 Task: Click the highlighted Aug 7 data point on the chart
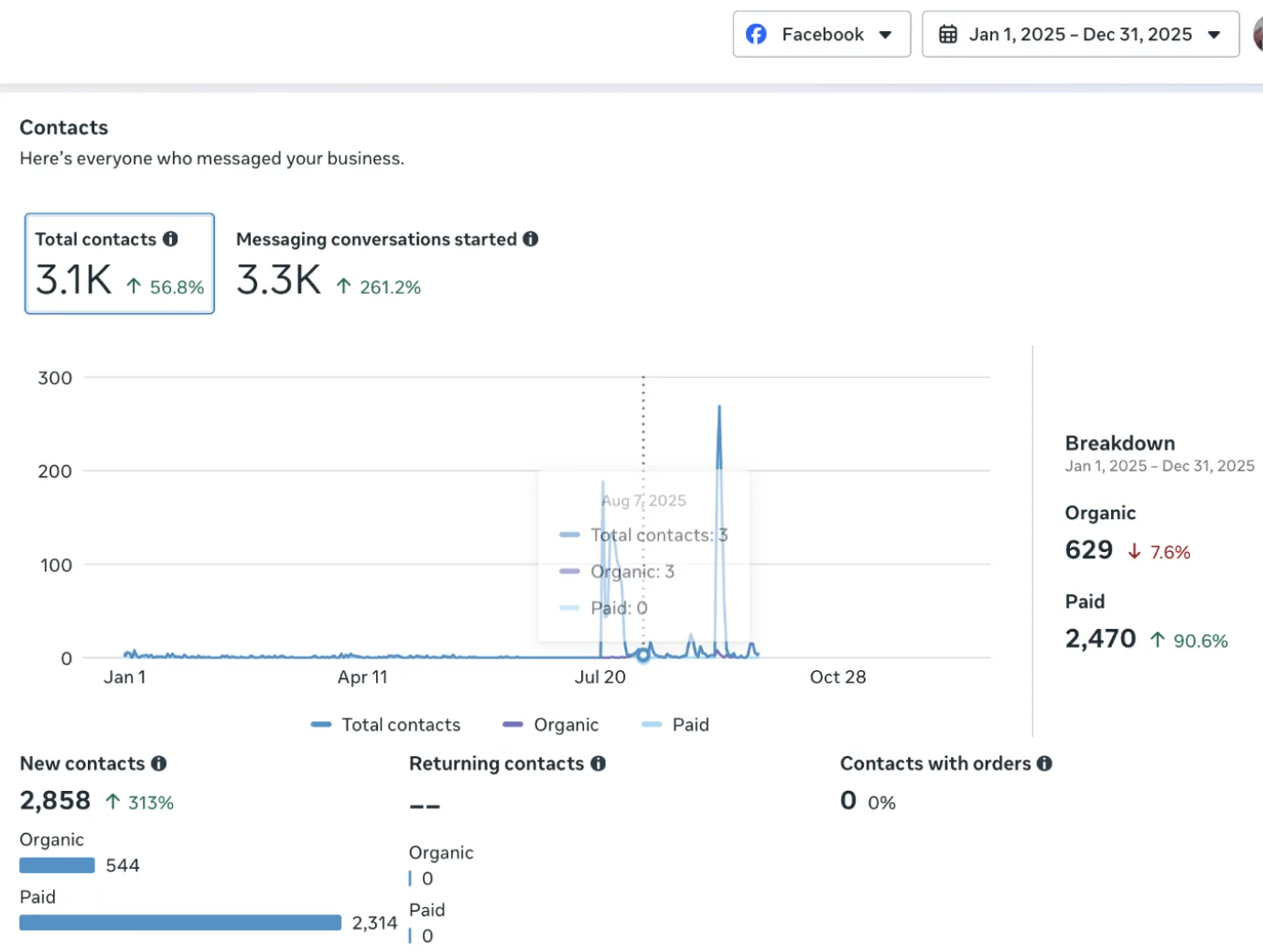pyautogui.click(x=643, y=654)
